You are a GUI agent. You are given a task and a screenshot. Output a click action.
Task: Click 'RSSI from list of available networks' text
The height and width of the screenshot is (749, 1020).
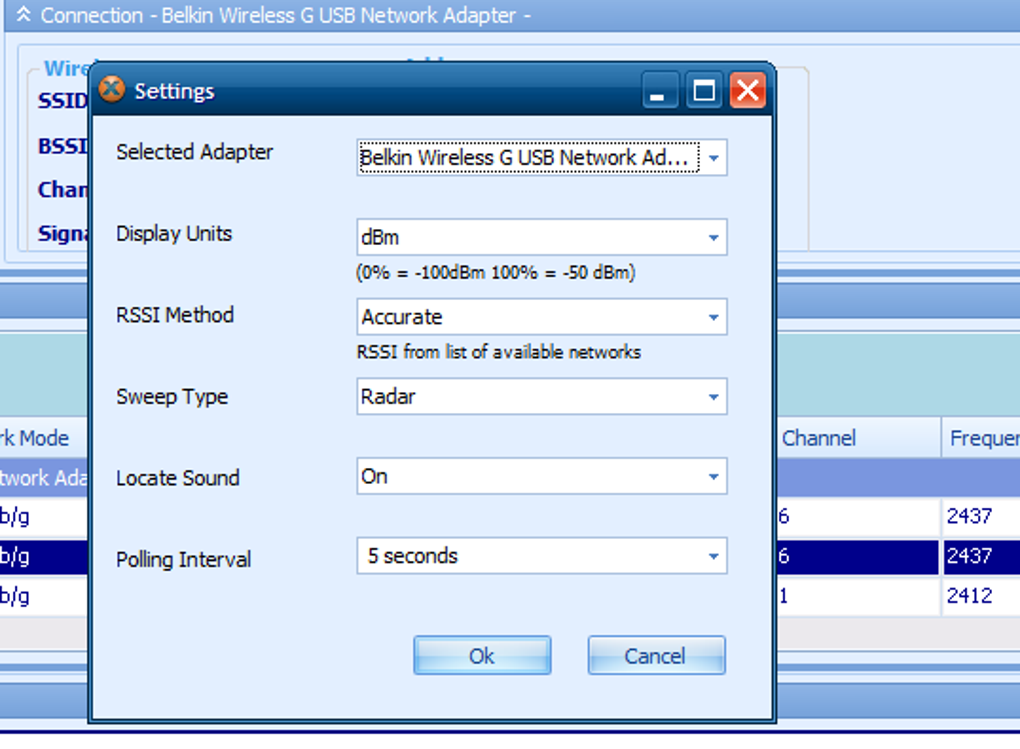pos(499,352)
